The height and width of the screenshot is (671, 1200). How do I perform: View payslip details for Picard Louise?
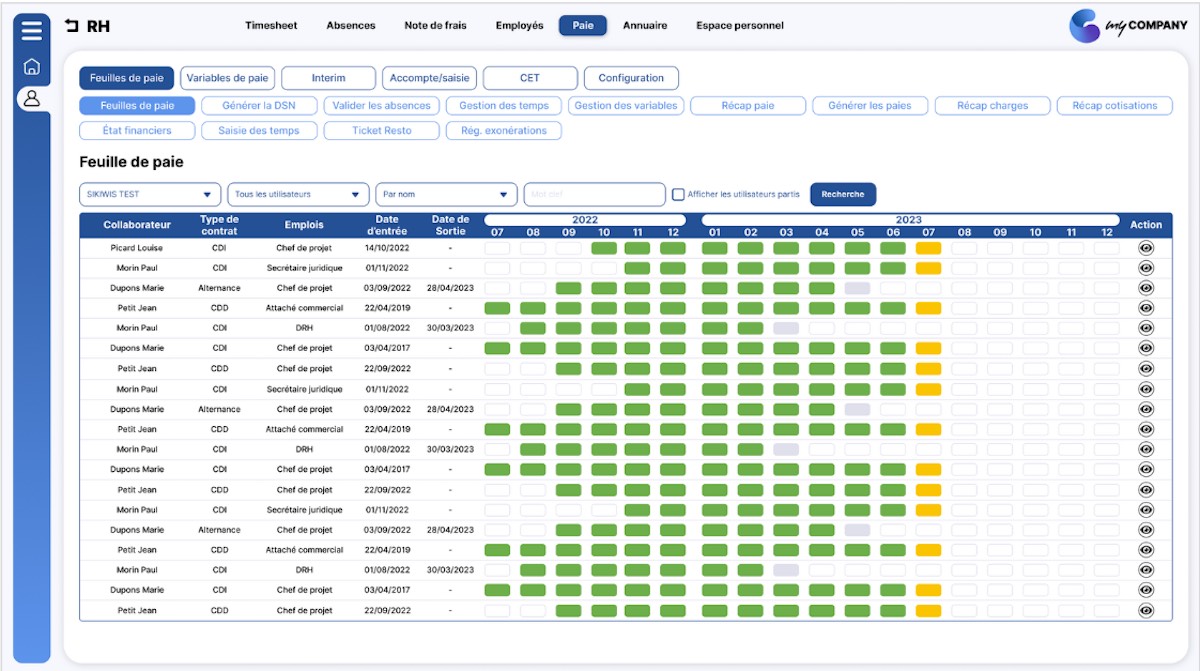[1146, 248]
